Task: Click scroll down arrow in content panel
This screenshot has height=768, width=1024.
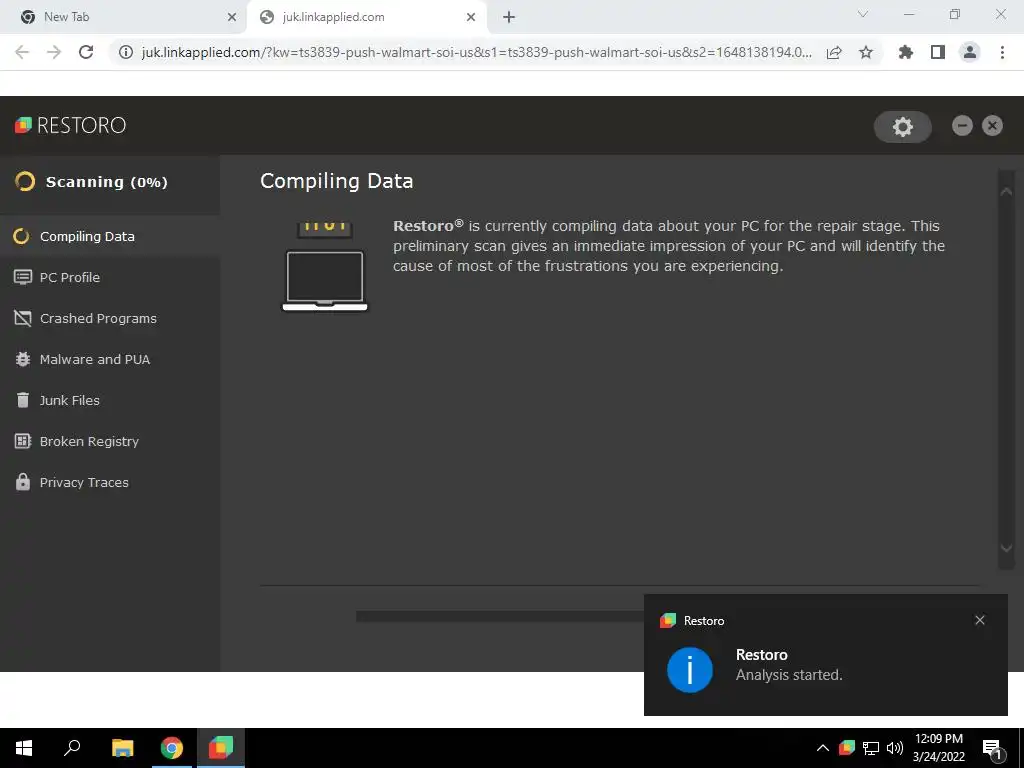Action: coord(1006,549)
